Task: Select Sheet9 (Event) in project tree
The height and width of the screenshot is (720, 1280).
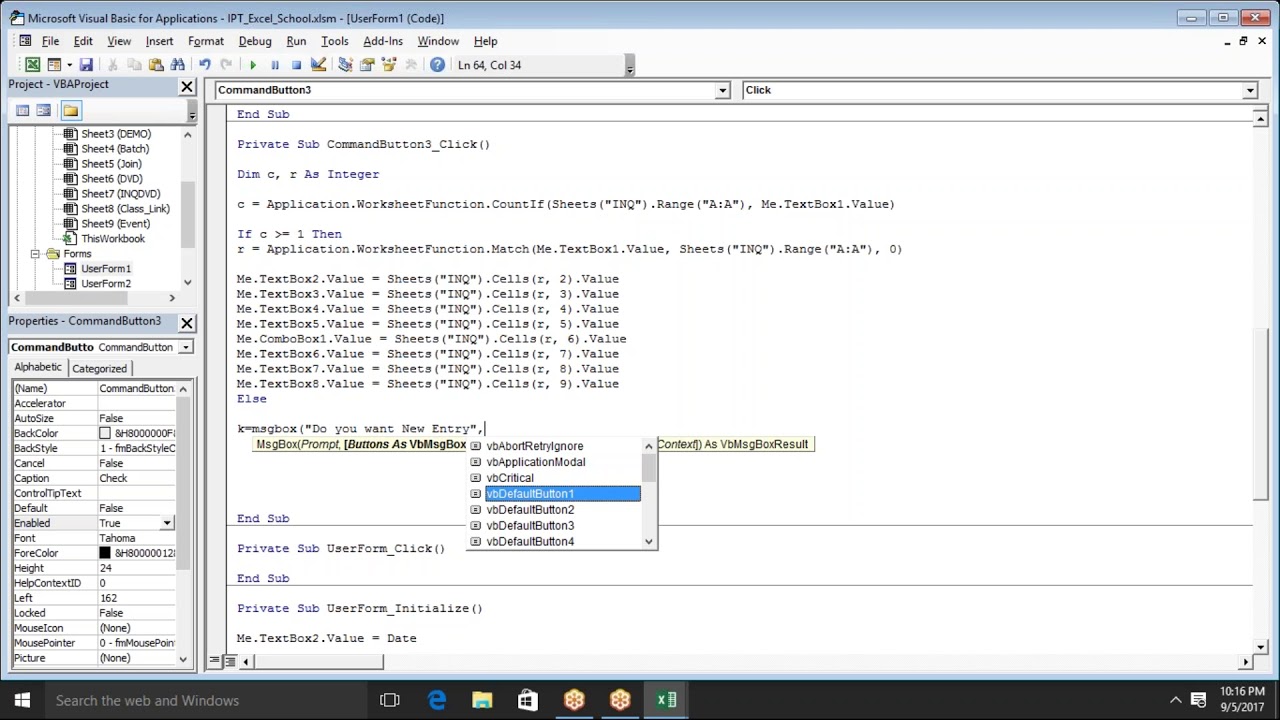Action: click(115, 224)
